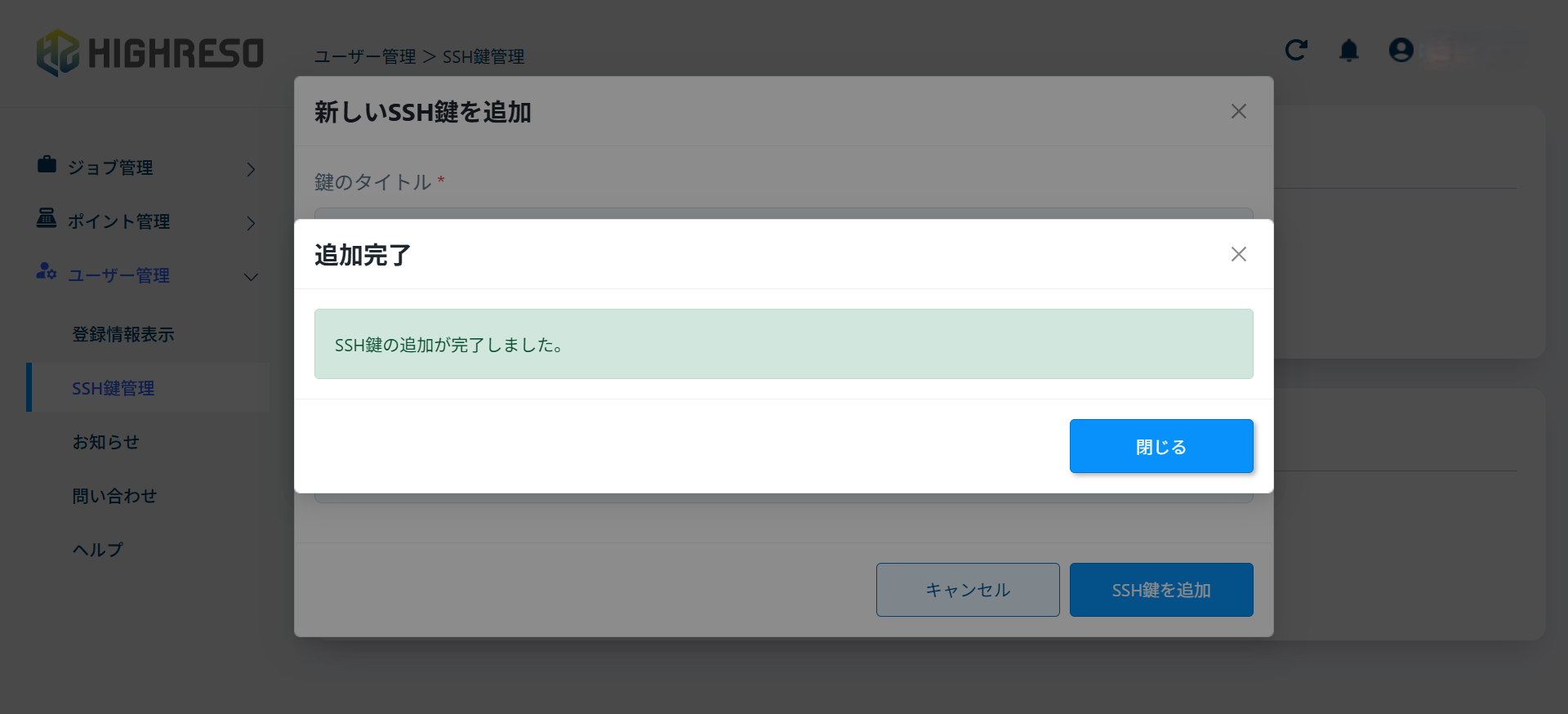Open 問い合わせ menu item
The image size is (1568, 714).
coord(114,496)
